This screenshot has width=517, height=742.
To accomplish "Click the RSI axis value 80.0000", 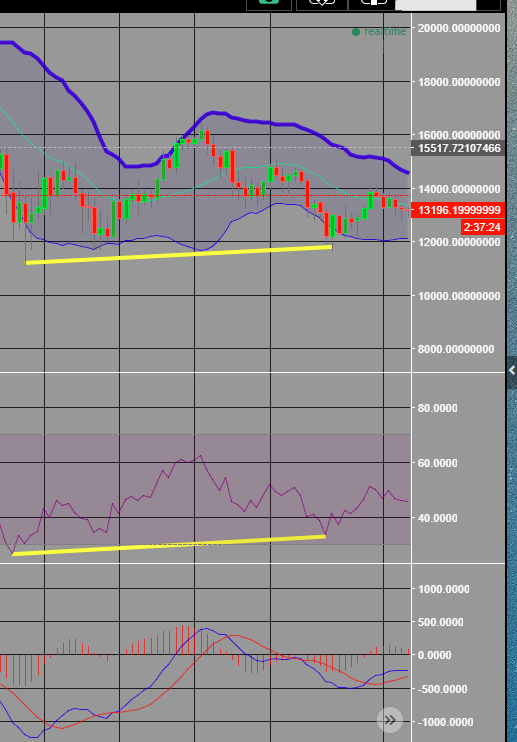I will [x=438, y=408].
